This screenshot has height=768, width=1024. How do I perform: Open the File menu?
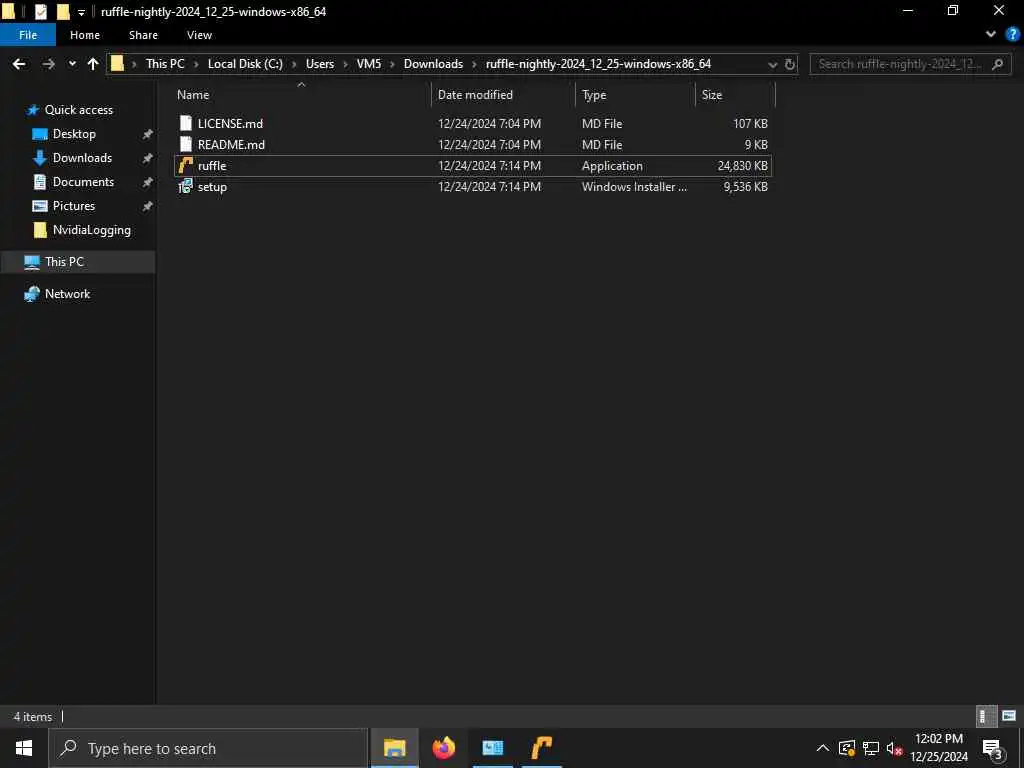click(x=28, y=35)
